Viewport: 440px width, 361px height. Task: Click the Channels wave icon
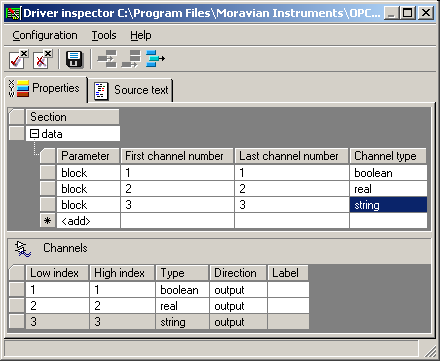pyautogui.click(x=23, y=249)
